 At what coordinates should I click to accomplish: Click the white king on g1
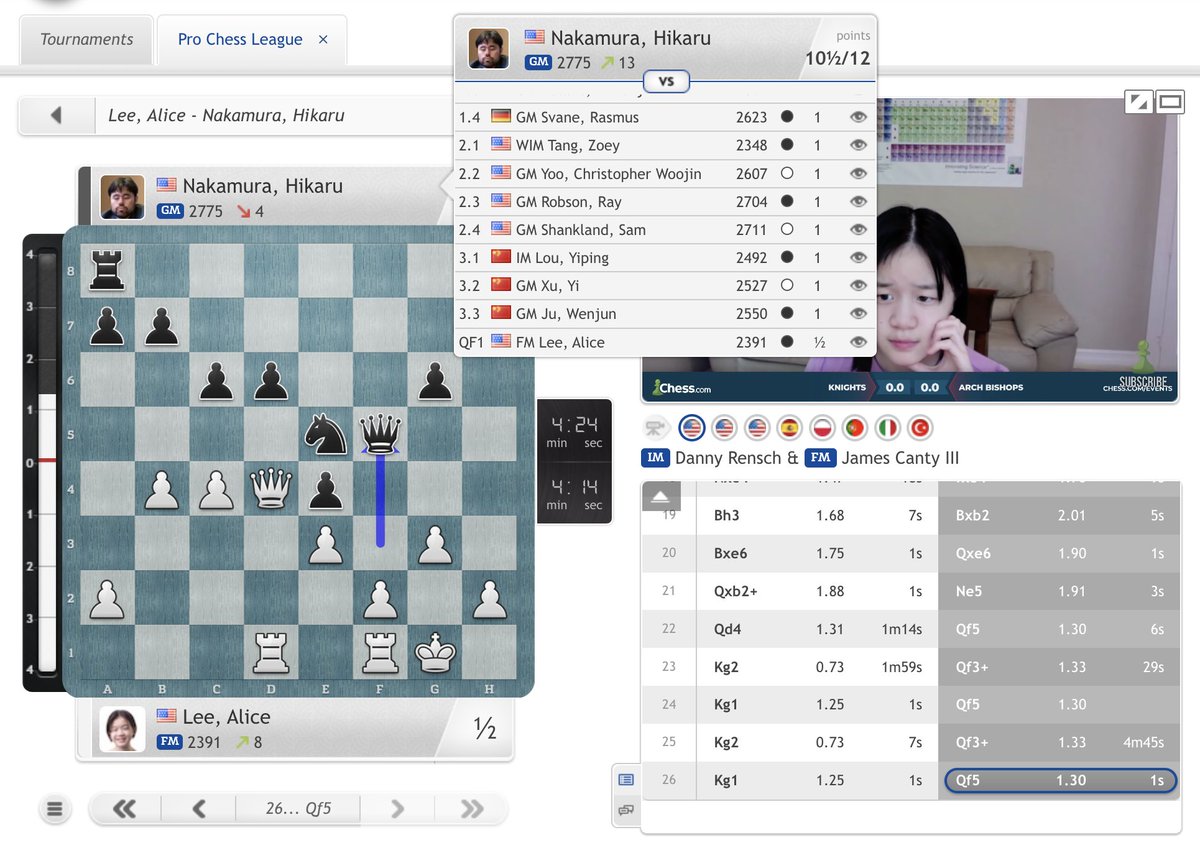tap(434, 652)
